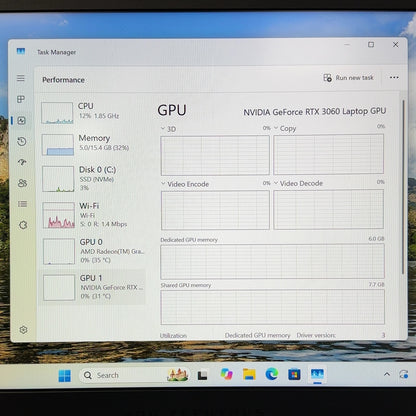Screen dimensions: 416x416
Task: Click the search highlight castle image
Action: click(178, 375)
